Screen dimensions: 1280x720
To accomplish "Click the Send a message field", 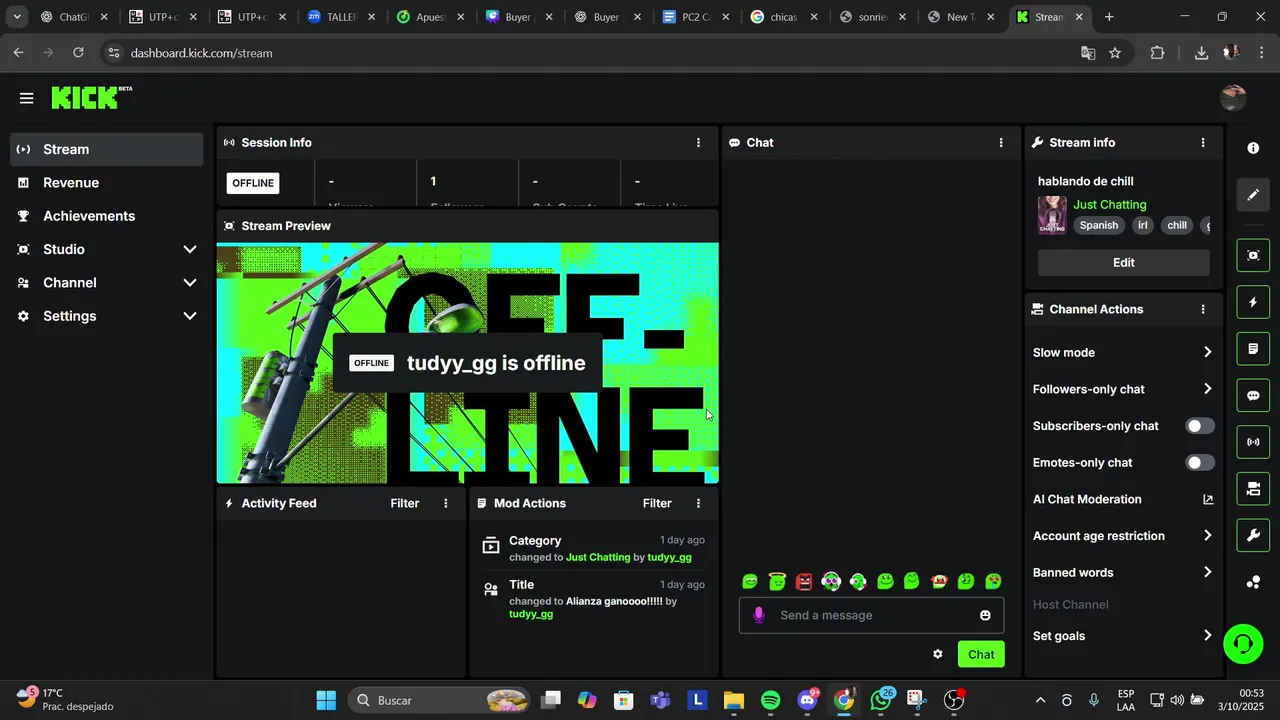I will tap(870, 615).
